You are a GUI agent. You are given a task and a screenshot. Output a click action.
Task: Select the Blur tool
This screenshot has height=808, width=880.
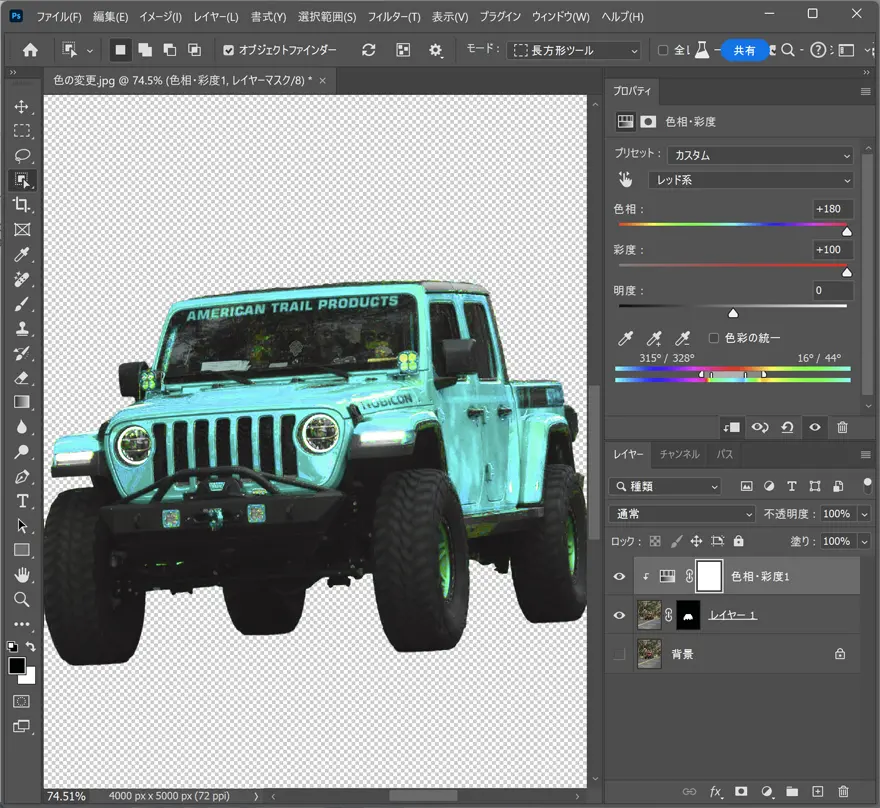22,427
